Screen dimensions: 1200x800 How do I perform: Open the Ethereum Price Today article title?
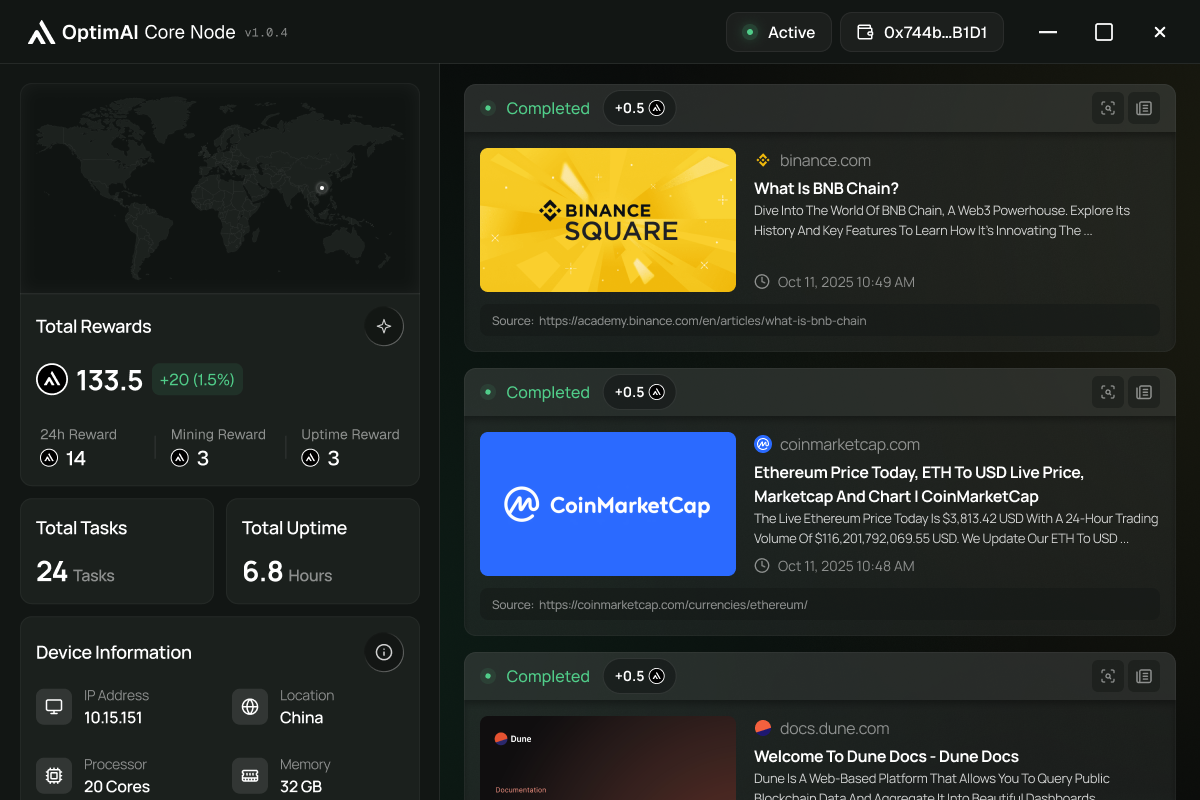(x=918, y=484)
